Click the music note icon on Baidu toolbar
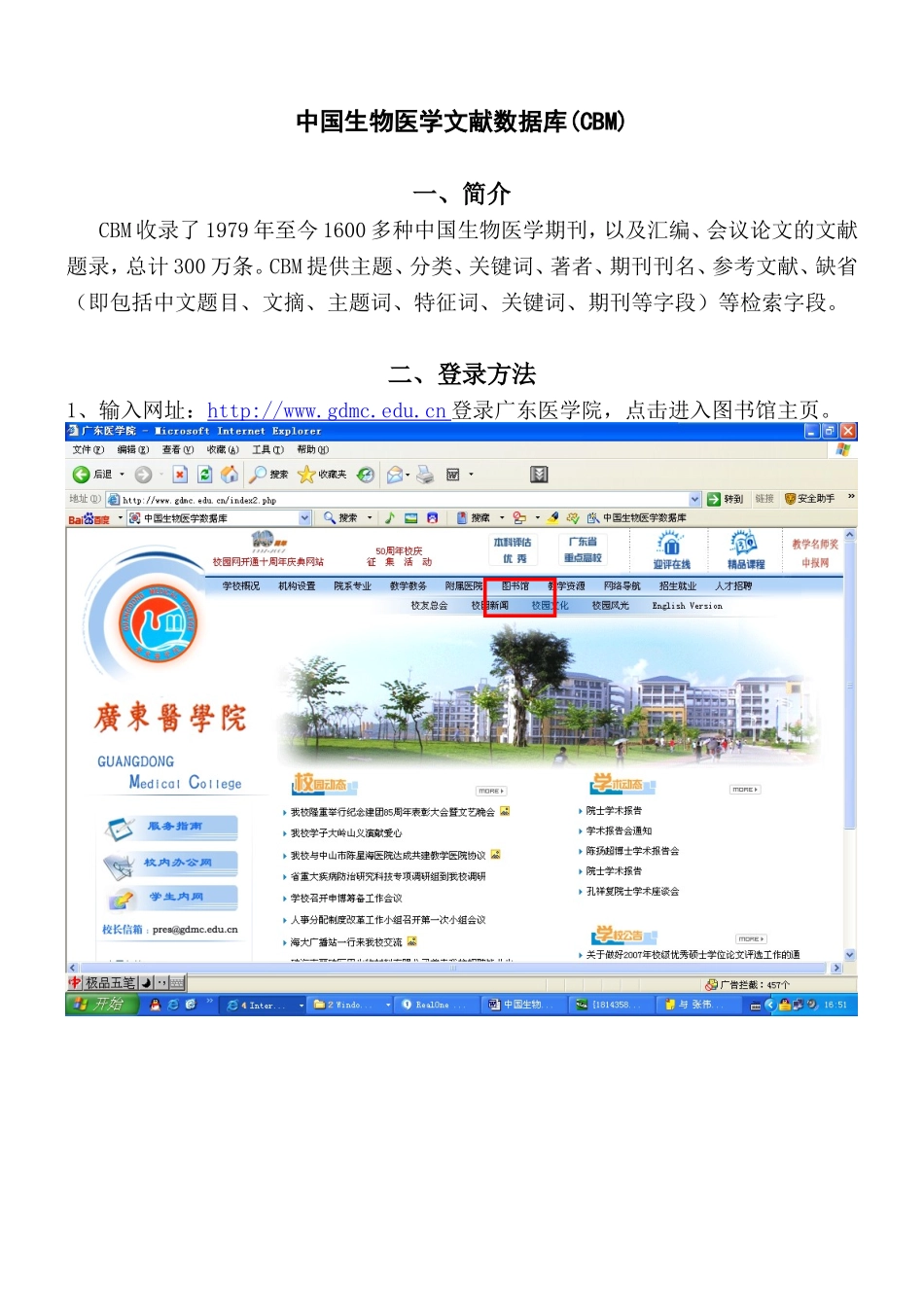 pos(390,518)
